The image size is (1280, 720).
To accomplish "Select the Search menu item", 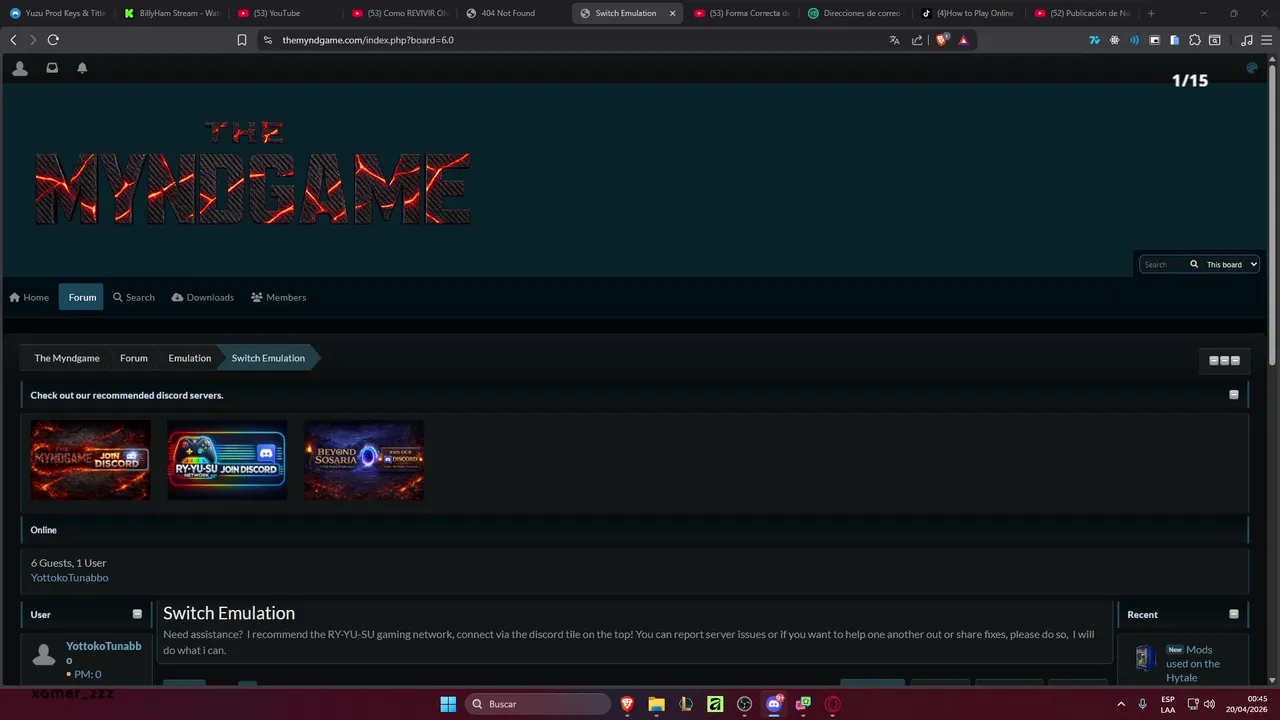I will 134,297.
